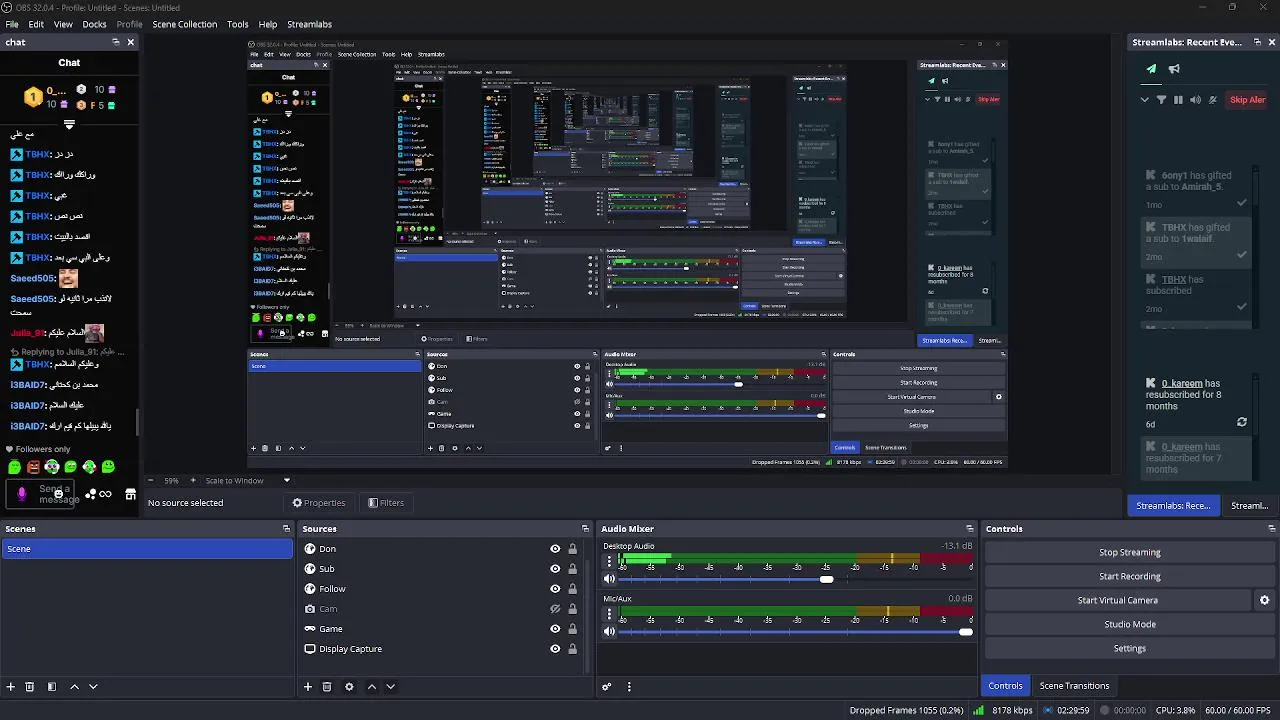Image resolution: width=1280 pixels, height=720 pixels.
Task: Select the Streamlabs: Recent Events tab
Action: tap(1173, 506)
